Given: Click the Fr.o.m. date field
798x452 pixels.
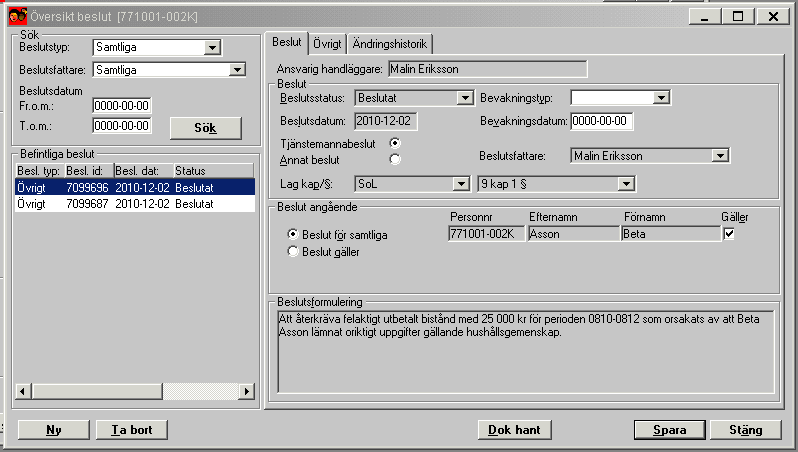Looking at the screenshot, I should coord(122,105).
